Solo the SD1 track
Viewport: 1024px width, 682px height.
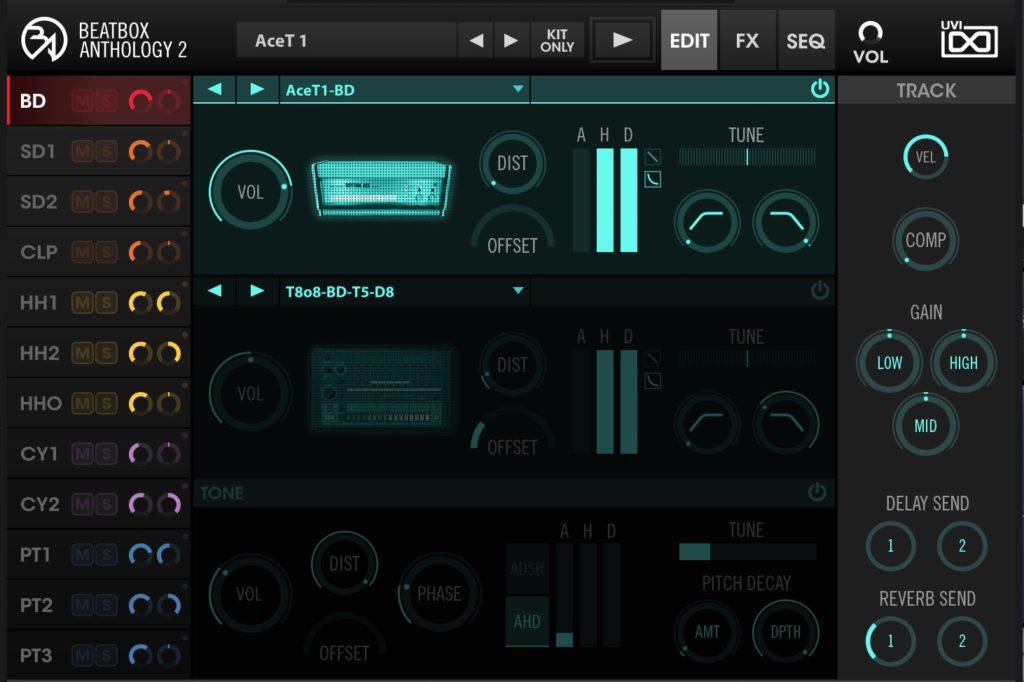click(x=106, y=152)
